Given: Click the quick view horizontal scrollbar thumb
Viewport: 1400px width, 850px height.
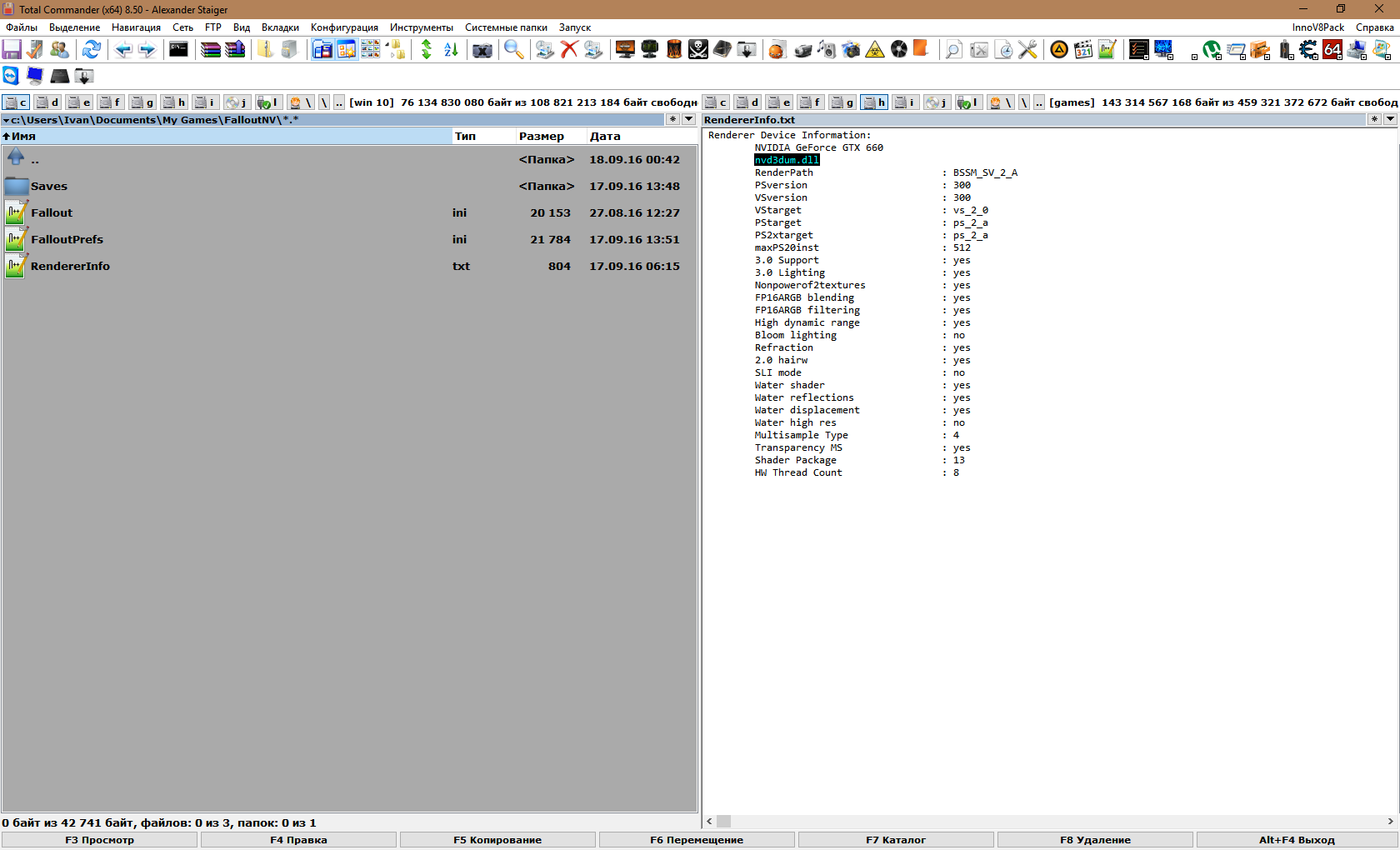Looking at the screenshot, I should point(723,821).
